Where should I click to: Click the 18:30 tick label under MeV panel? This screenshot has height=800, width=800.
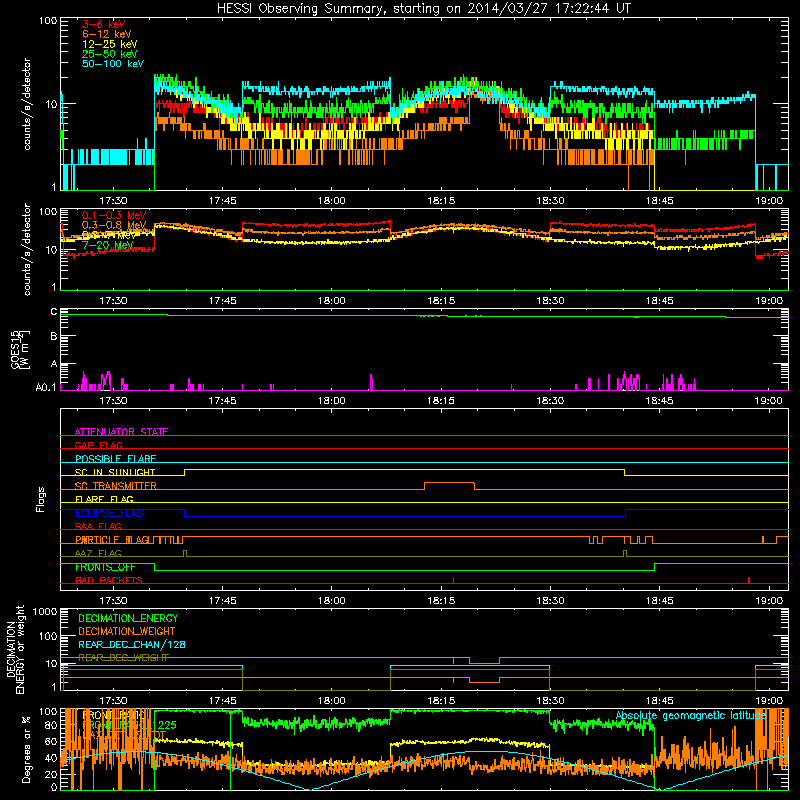(x=551, y=301)
